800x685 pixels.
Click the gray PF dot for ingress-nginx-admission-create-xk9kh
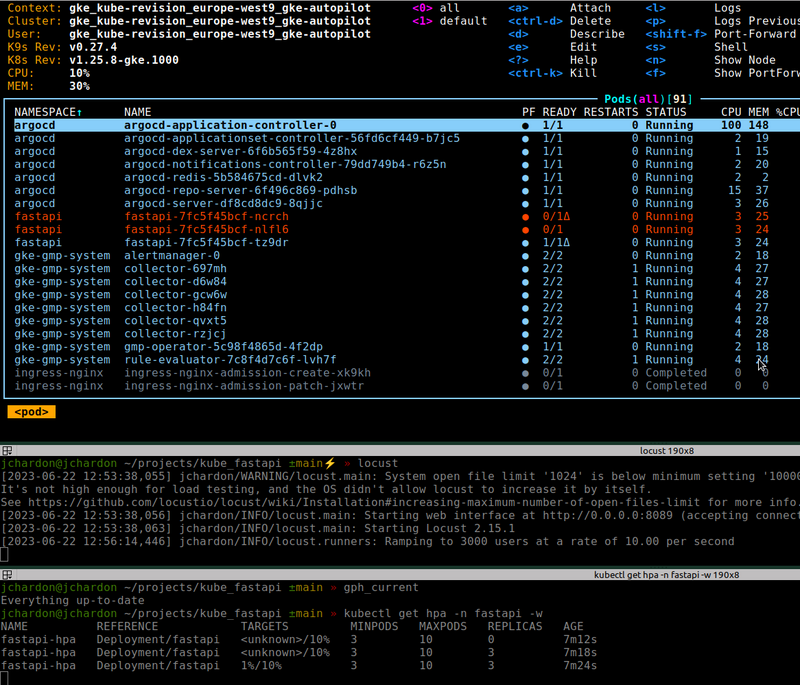click(526, 373)
